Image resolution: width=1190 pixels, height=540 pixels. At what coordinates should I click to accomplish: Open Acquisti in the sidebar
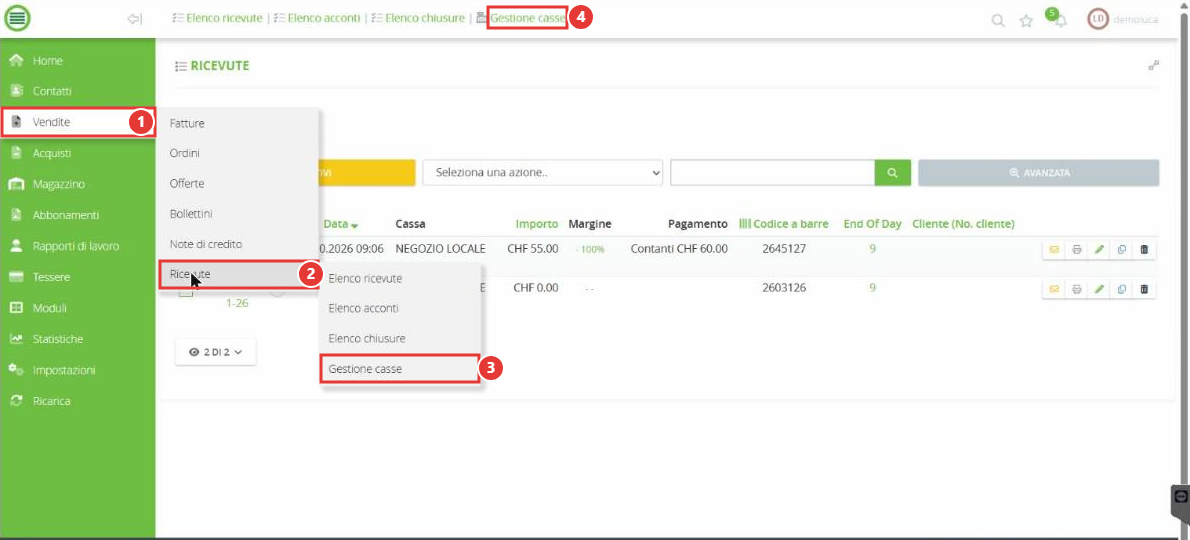tap(77, 153)
